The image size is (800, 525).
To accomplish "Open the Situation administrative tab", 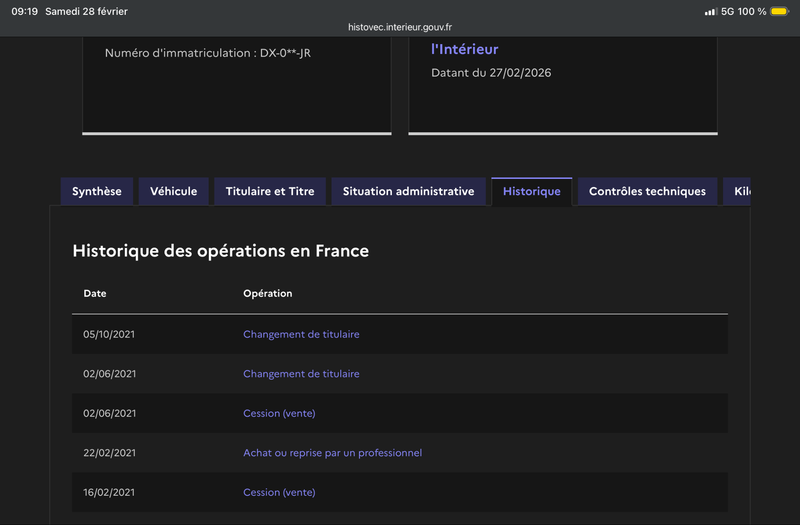I will pyautogui.click(x=408, y=192).
